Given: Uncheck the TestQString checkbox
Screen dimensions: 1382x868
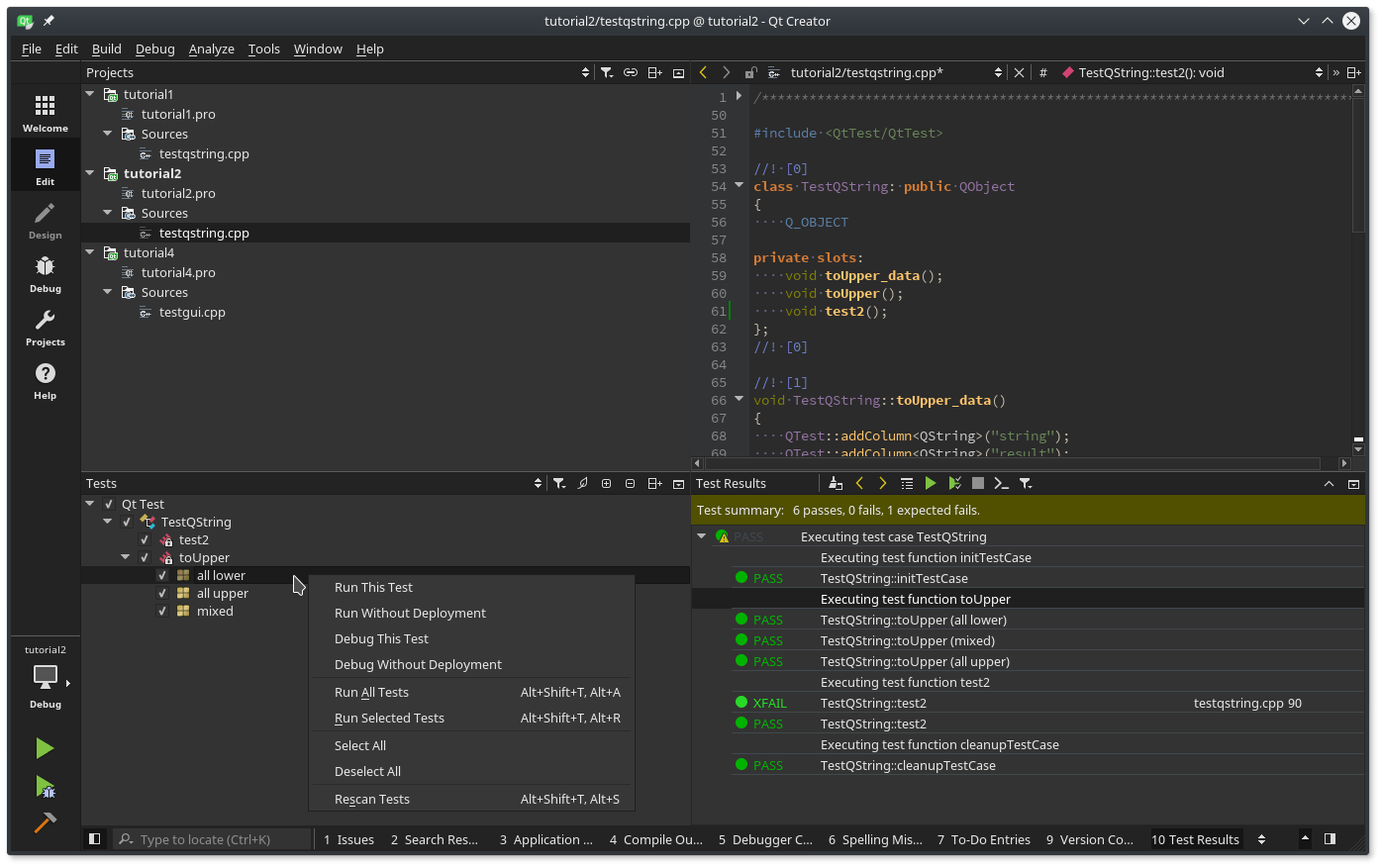Looking at the screenshot, I should 127,523.
